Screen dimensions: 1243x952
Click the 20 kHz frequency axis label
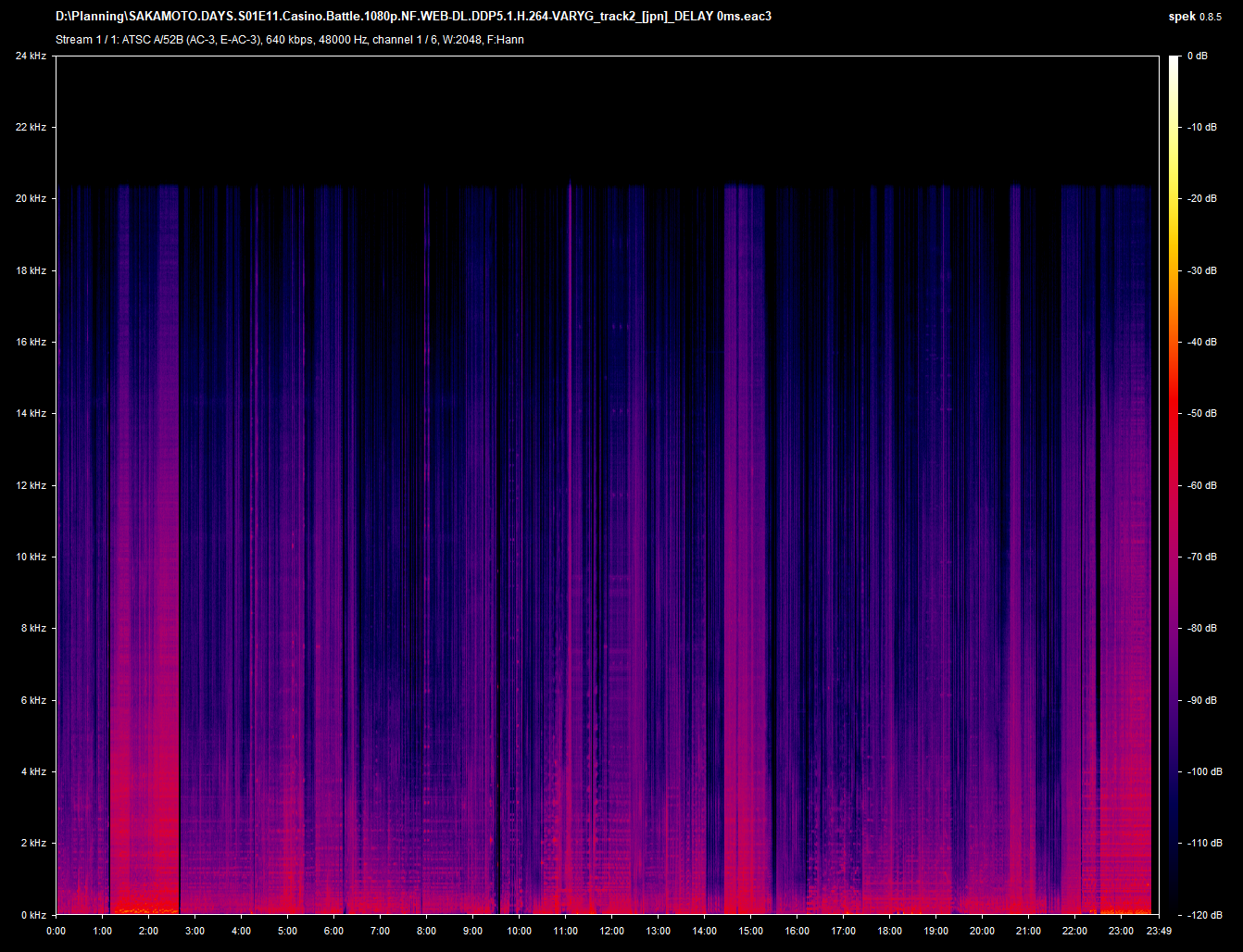coord(31,199)
